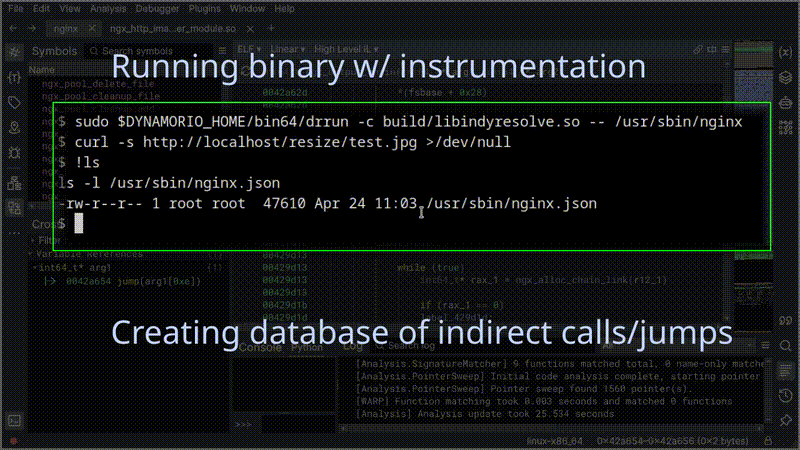This screenshot has width=800, height=450.
Task: Close the ngx_http_ima...er_module.so tab
Action: (250, 29)
